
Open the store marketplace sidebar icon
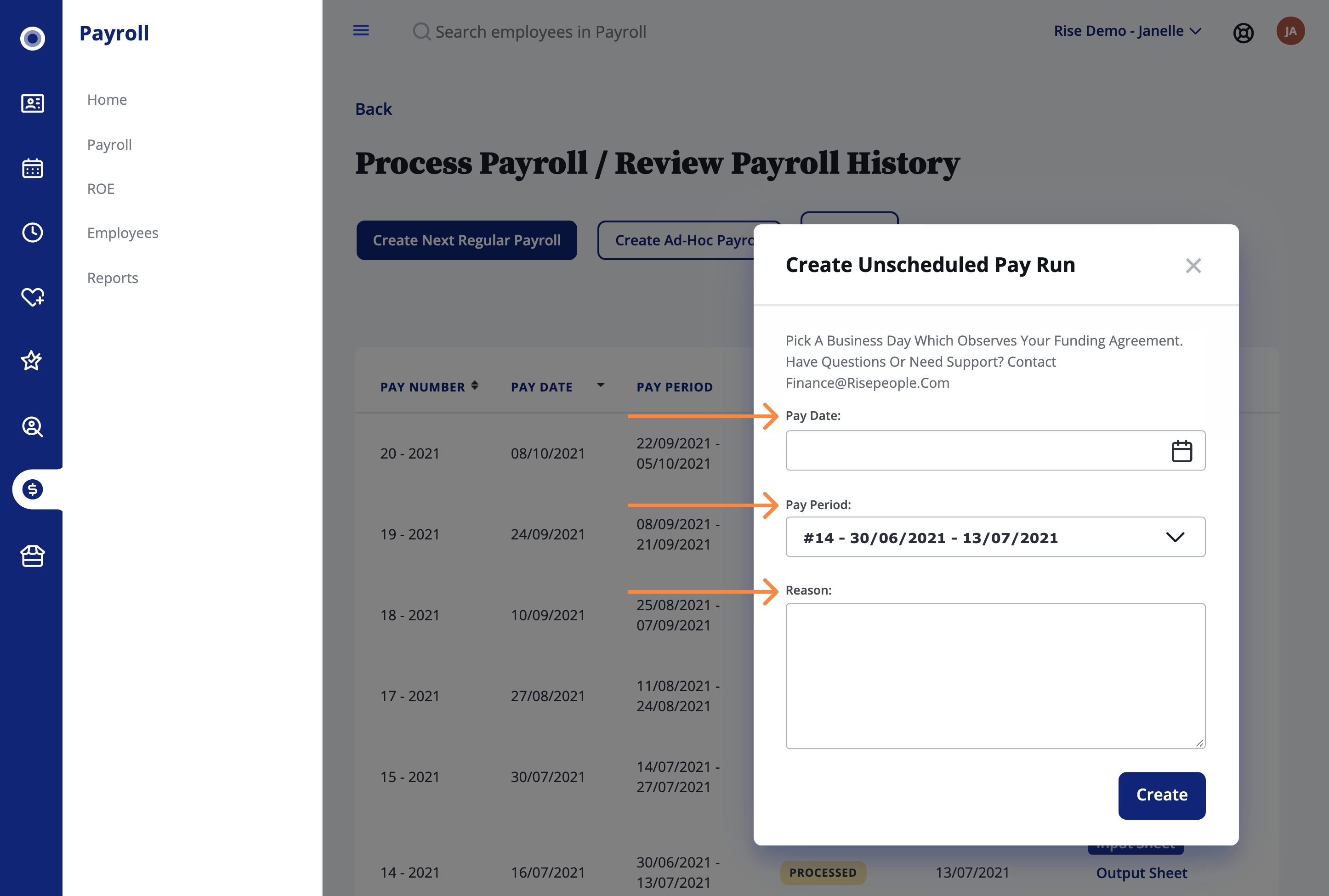click(x=32, y=556)
